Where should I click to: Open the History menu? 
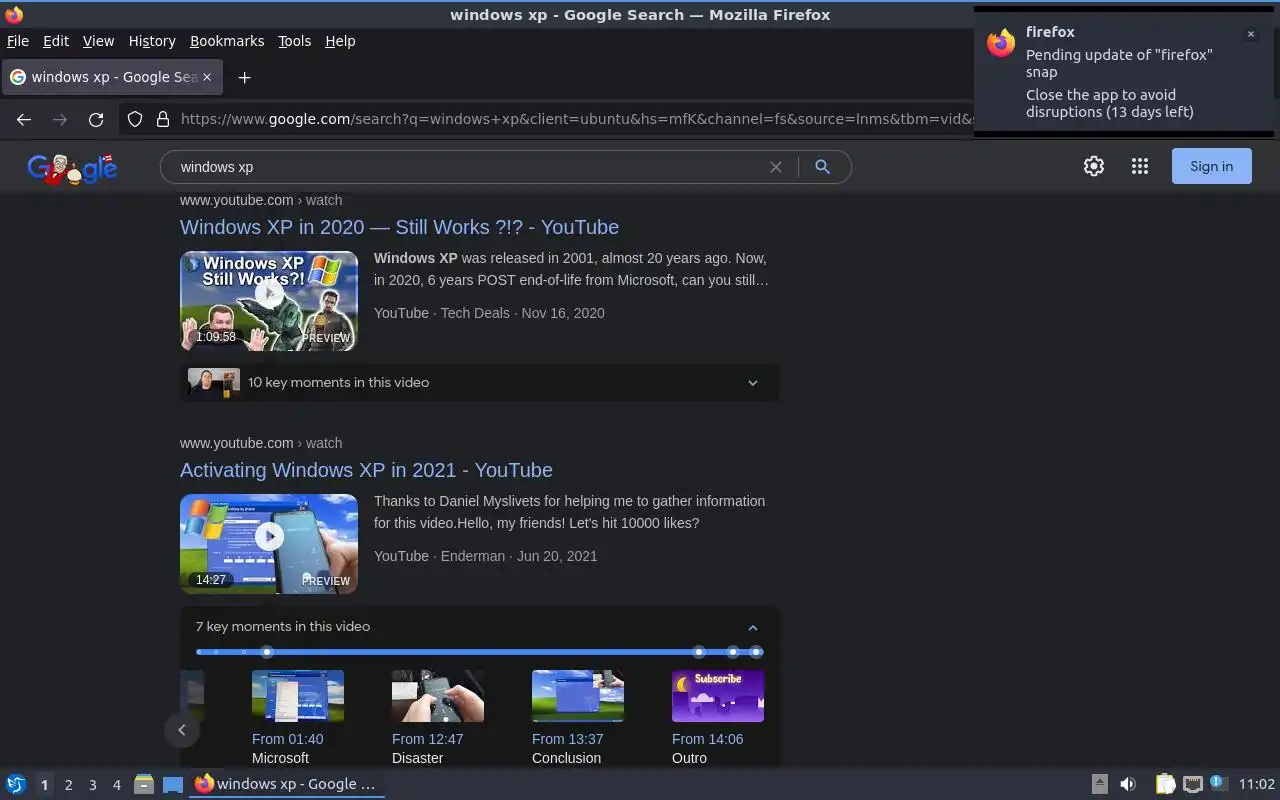pyautogui.click(x=152, y=41)
